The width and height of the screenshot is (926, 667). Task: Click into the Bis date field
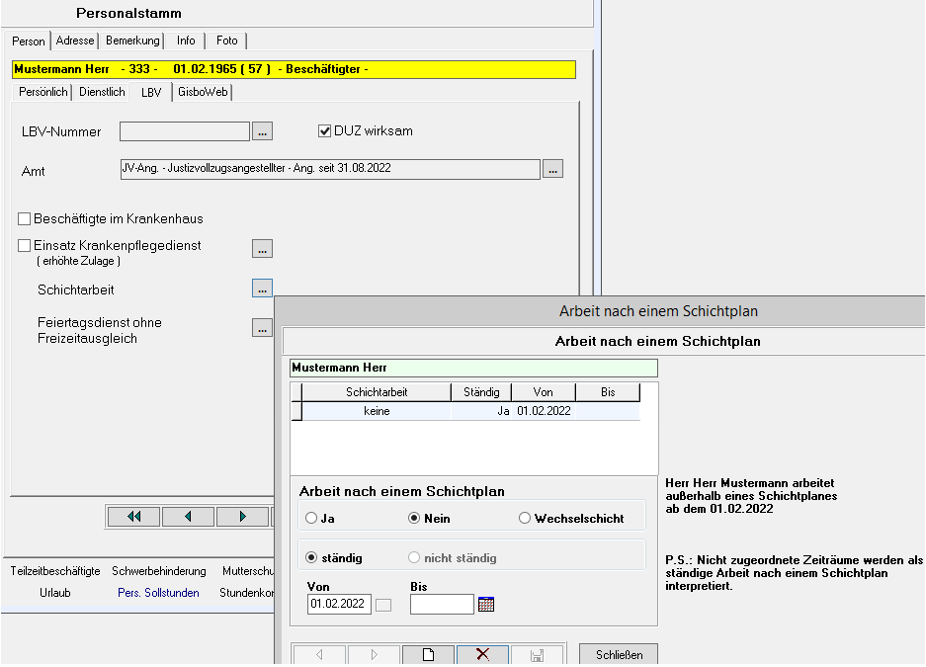442,604
